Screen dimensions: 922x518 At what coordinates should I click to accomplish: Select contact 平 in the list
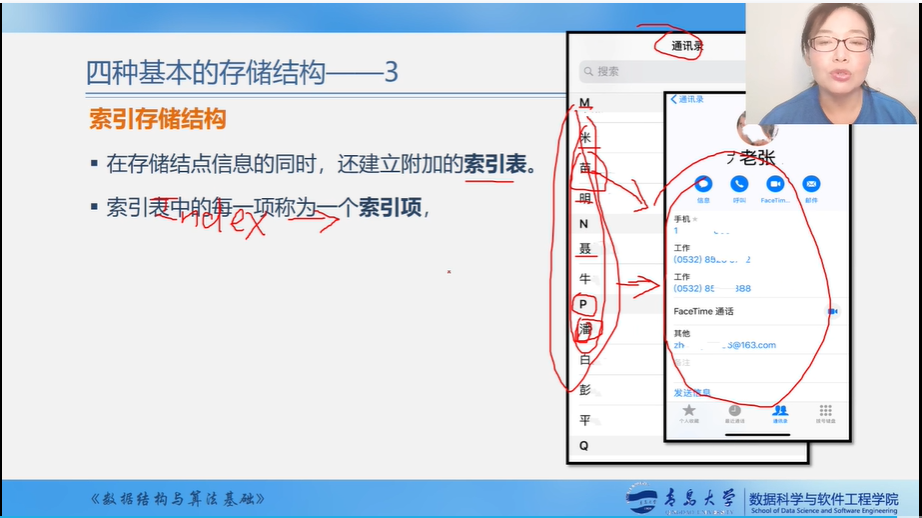[585, 420]
